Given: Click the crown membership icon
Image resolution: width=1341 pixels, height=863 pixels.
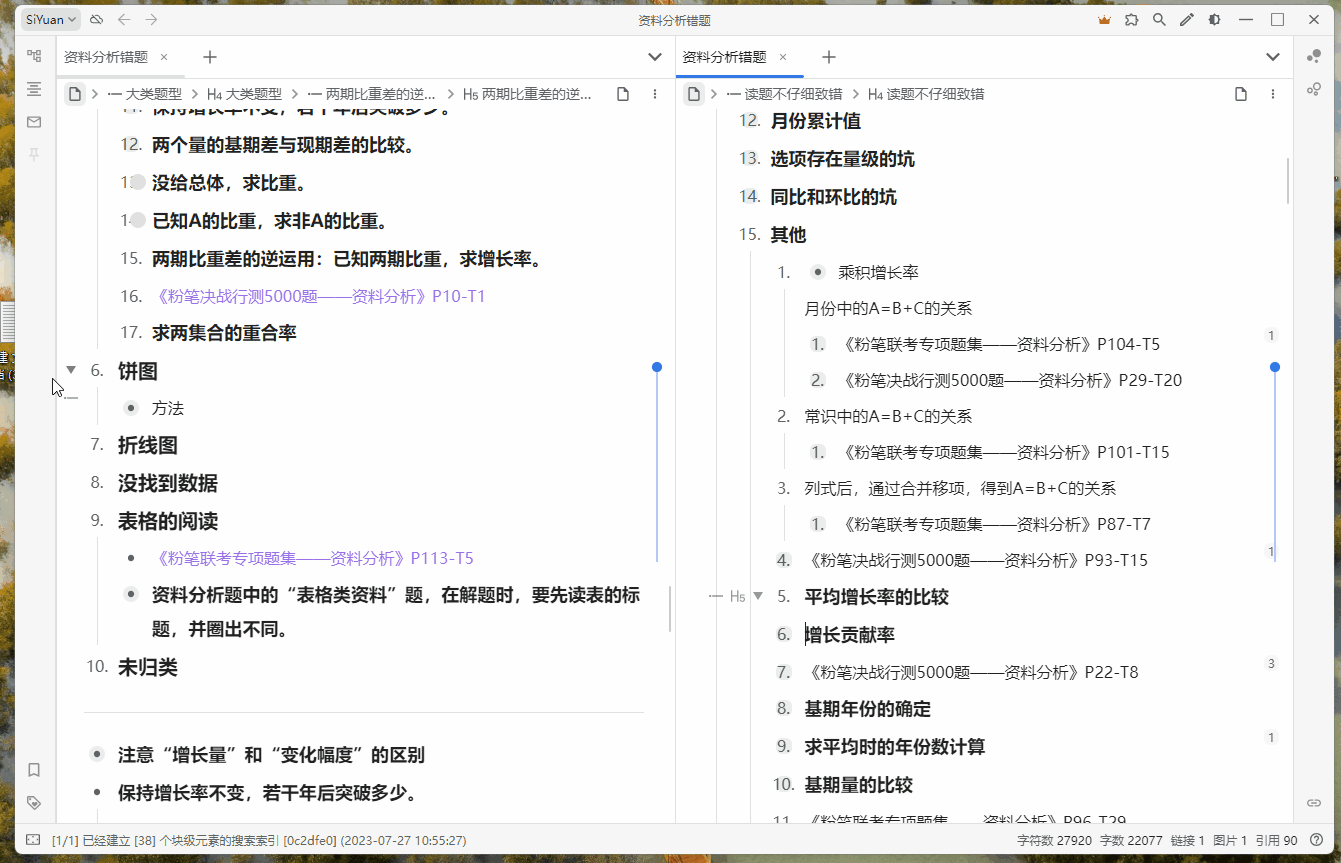Looking at the screenshot, I should [x=1103, y=19].
